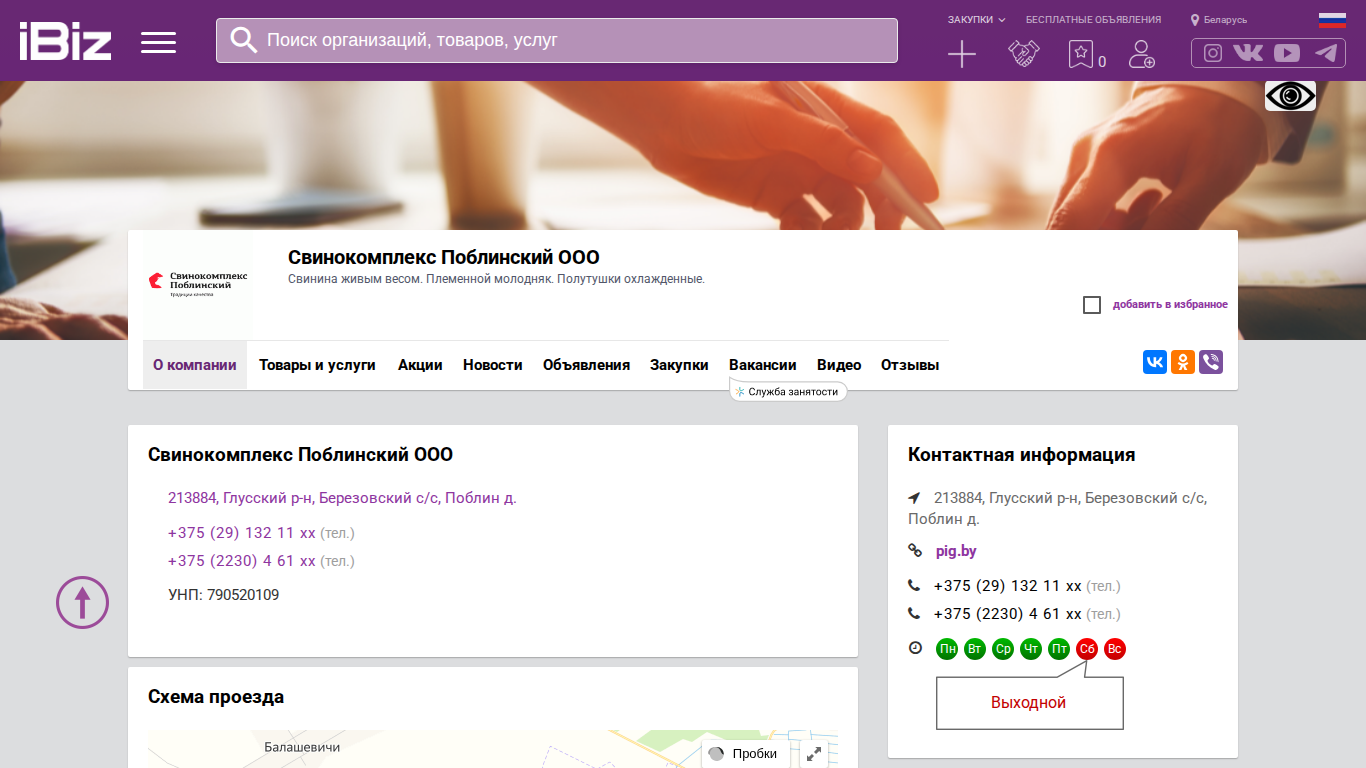The height and width of the screenshot is (768, 1366).
Task: Share company via Odnoklassniki button
Action: (1183, 362)
